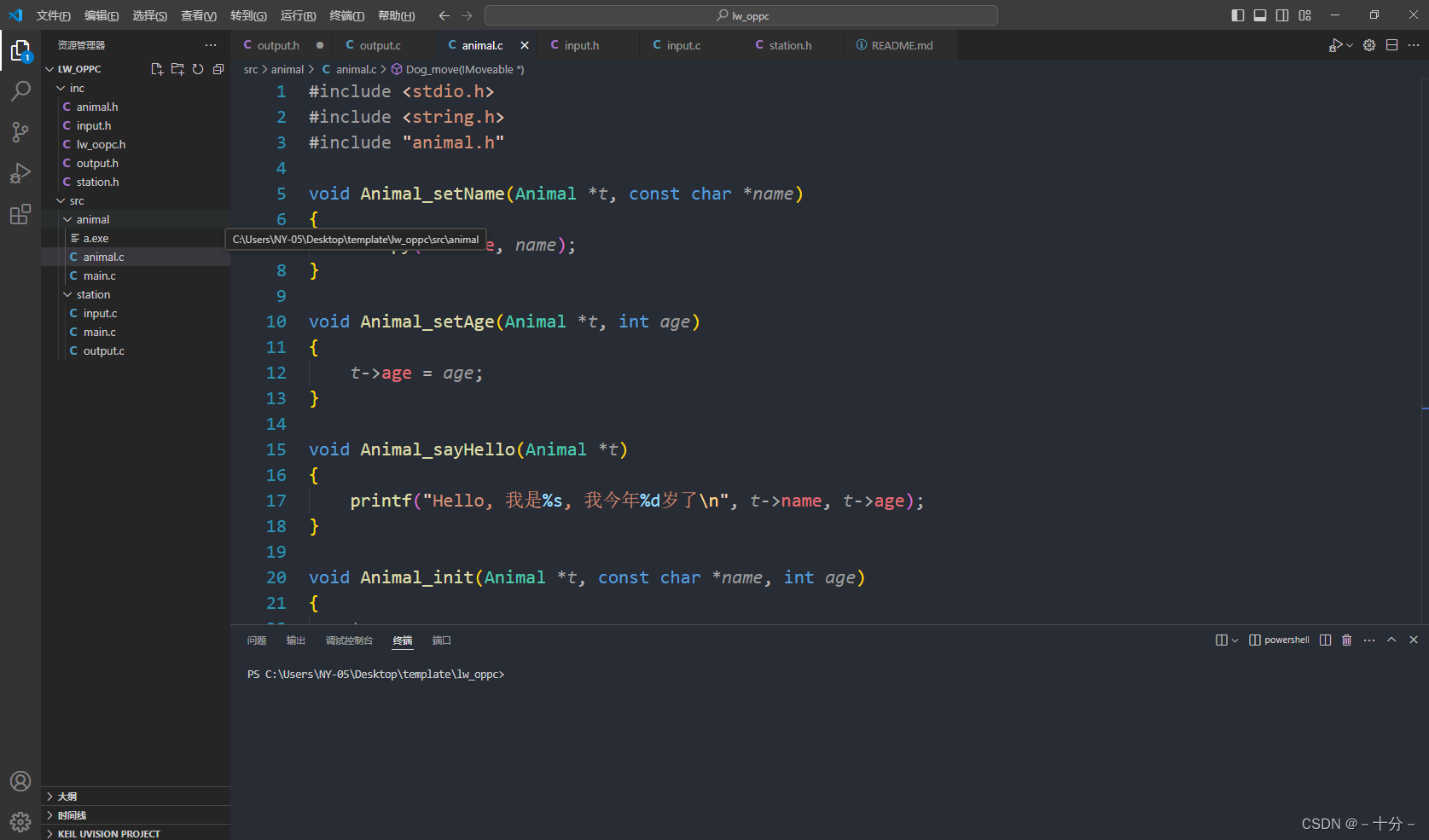Open Source Control view
Viewport: 1429px width, 840px height.
[20, 132]
